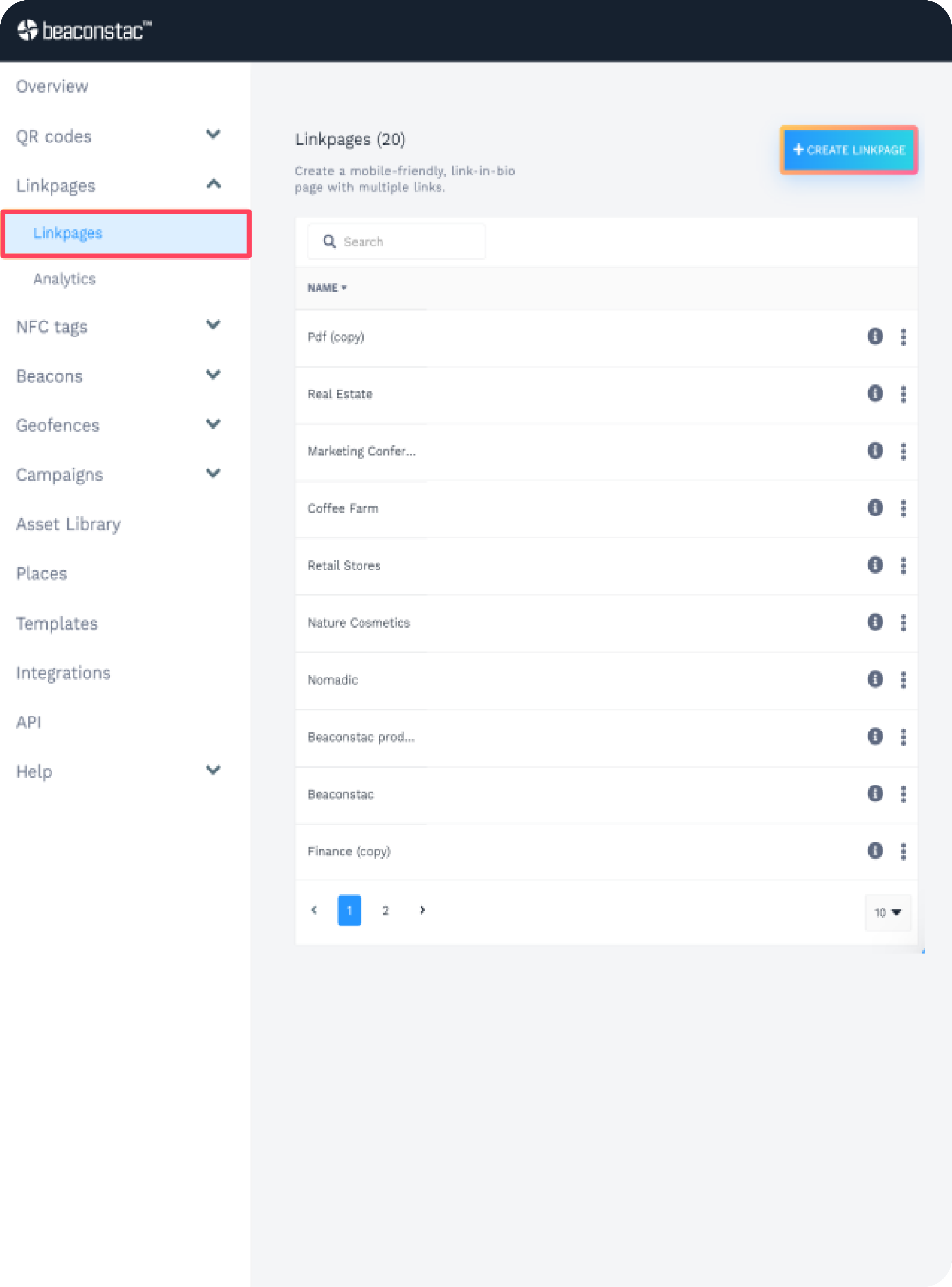
Task: Open more options for Finance (copy)
Action: pyautogui.click(x=903, y=851)
